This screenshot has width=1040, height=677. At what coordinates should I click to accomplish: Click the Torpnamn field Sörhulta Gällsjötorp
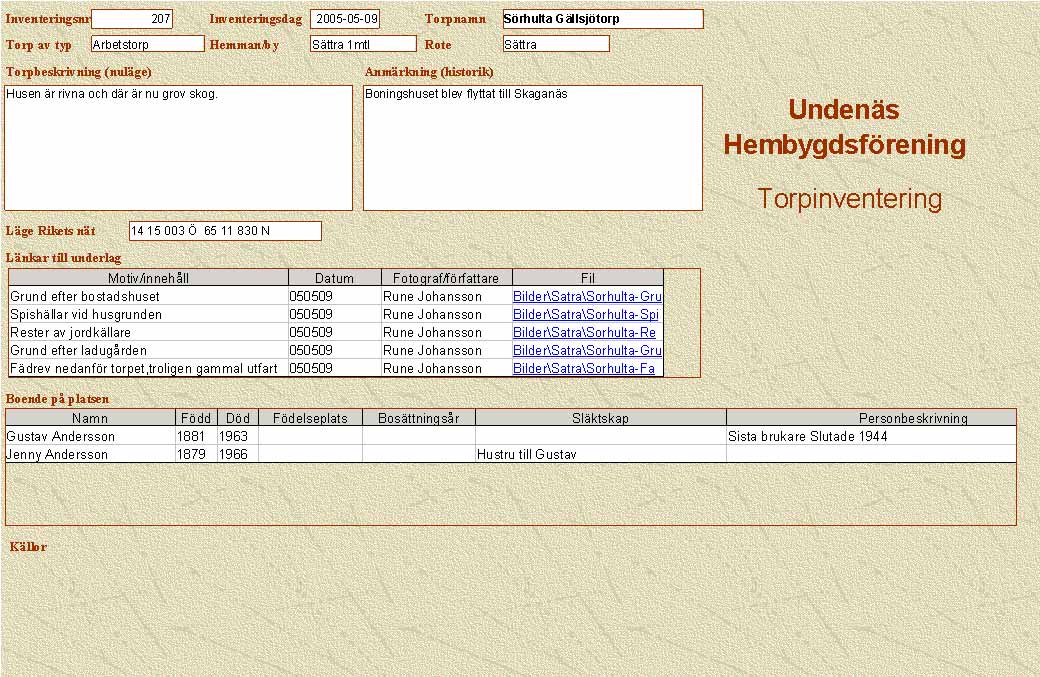[602, 19]
